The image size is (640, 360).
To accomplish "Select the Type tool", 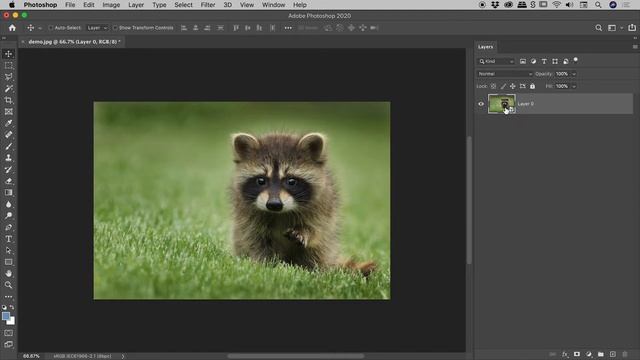I will point(9,239).
